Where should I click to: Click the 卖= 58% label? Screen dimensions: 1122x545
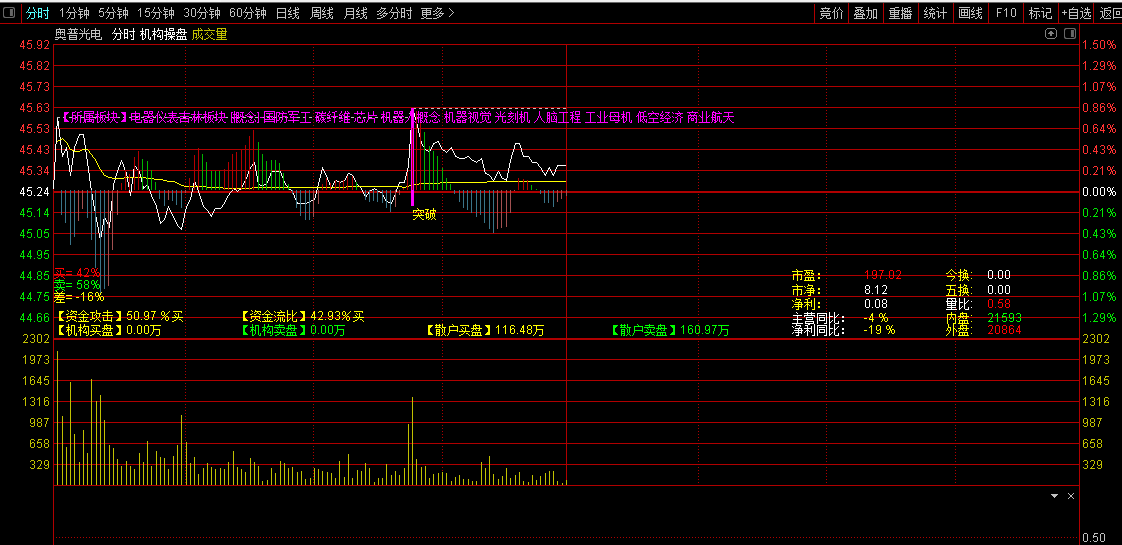[77, 285]
